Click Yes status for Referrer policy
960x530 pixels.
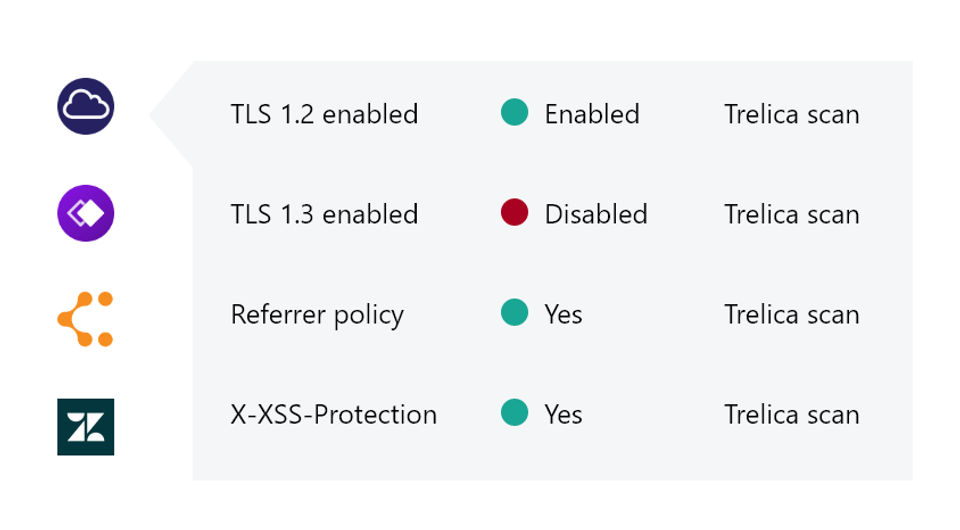[x=563, y=314]
